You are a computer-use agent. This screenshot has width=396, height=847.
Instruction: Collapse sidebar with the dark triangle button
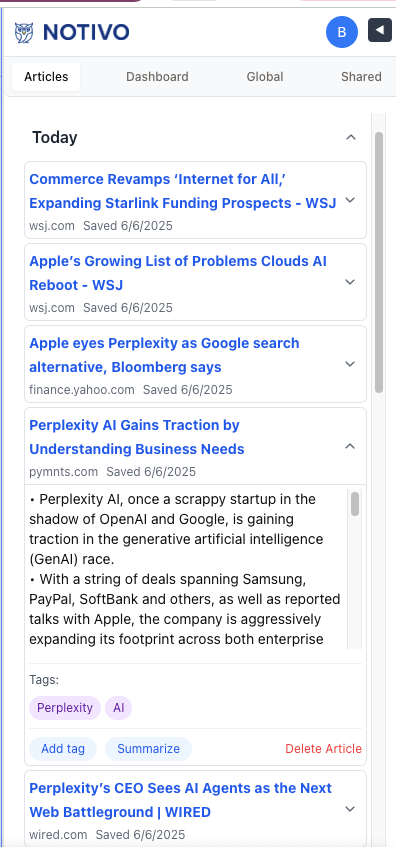[380, 30]
